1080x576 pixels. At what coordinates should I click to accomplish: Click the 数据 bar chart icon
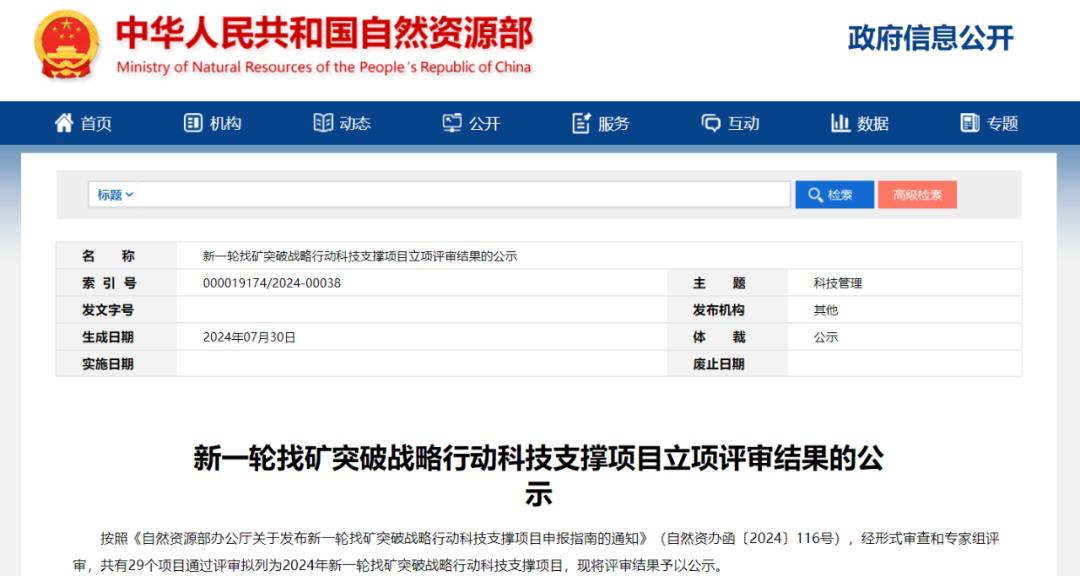coord(840,123)
